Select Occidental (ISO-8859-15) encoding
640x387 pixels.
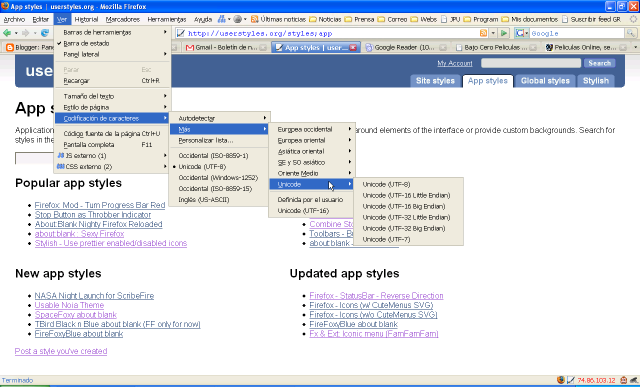219,189
